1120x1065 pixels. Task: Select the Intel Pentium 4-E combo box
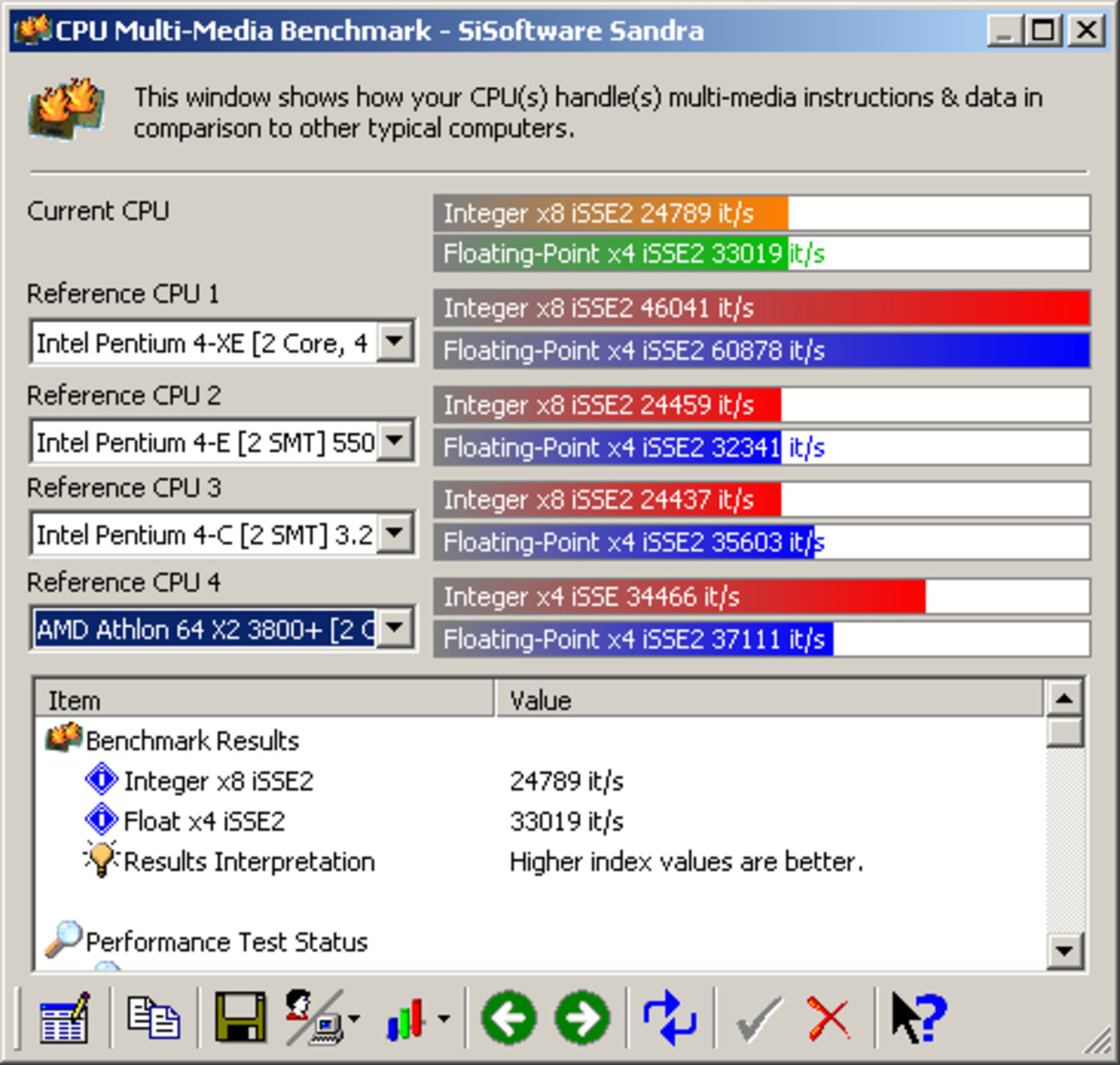[x=222, y=442]
